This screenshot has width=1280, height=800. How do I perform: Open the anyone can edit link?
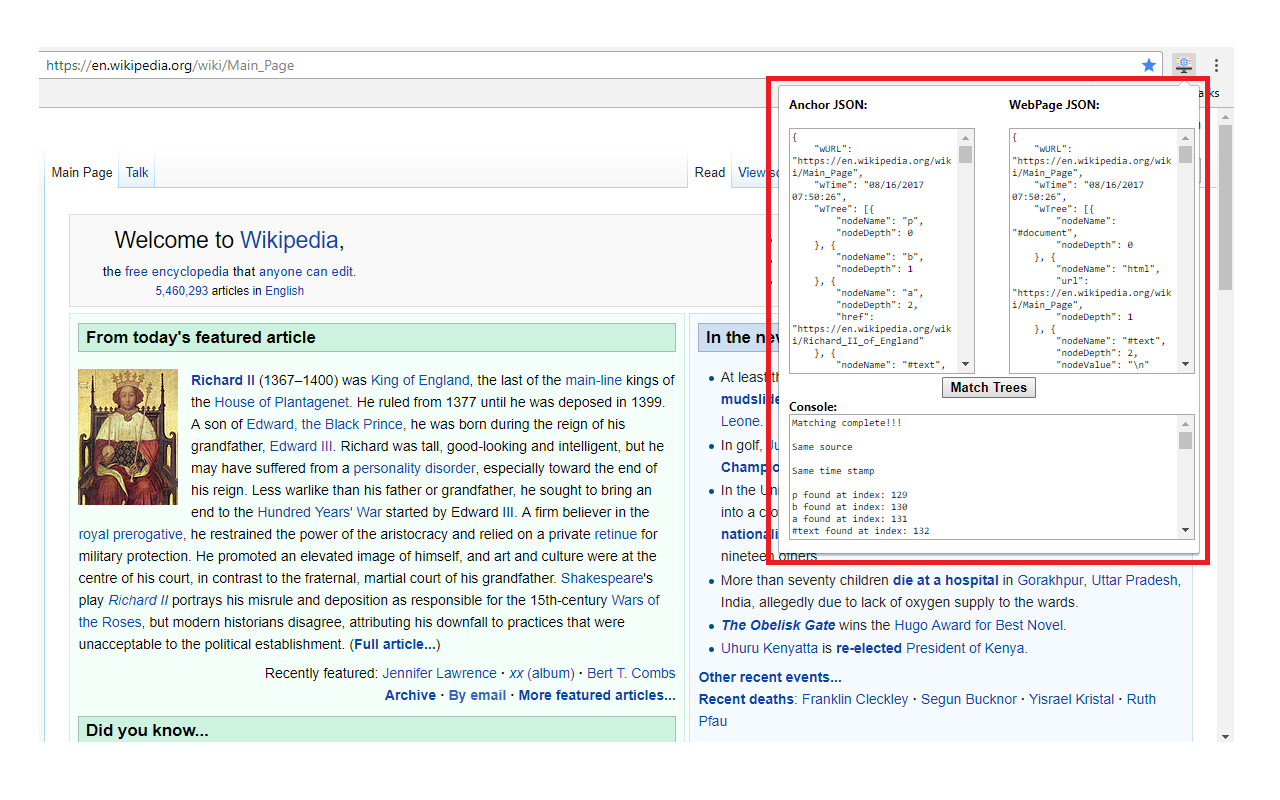point(306,271)
